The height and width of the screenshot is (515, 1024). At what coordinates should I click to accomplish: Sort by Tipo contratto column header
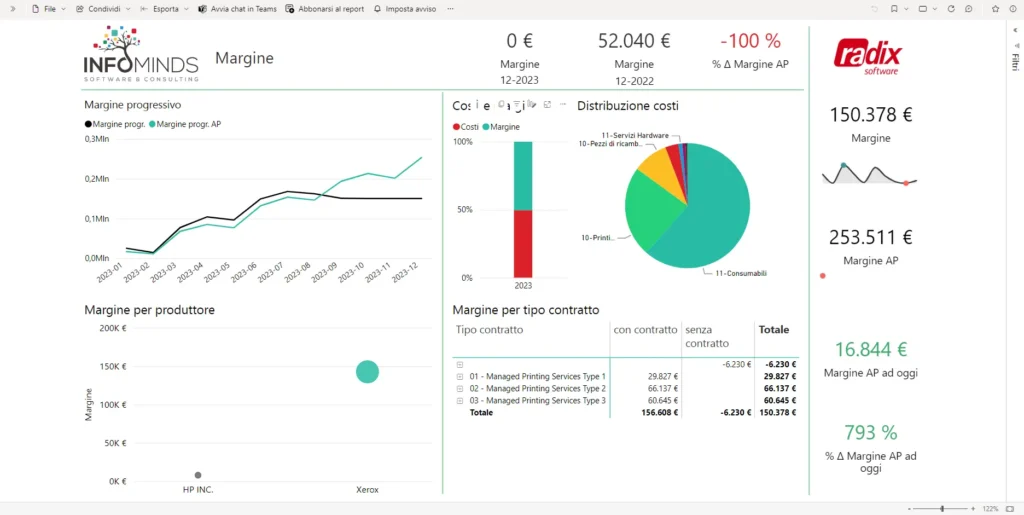490,330
